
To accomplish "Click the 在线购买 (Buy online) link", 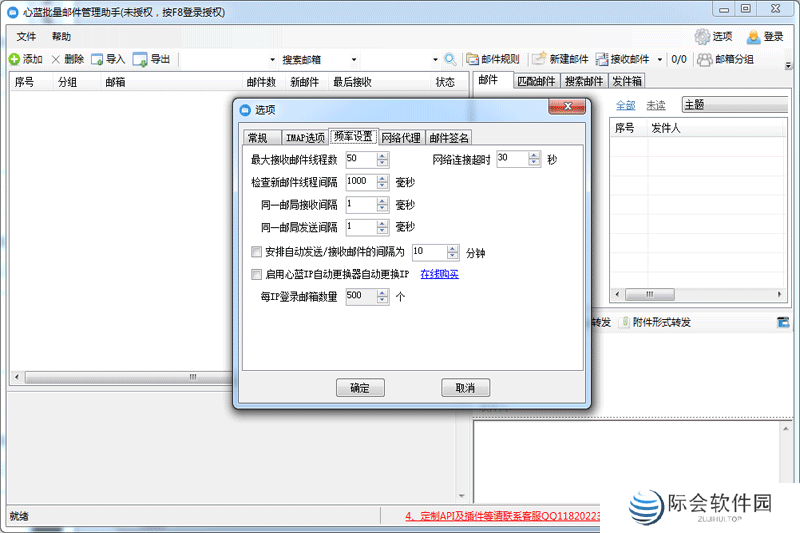I will [439, 274].
